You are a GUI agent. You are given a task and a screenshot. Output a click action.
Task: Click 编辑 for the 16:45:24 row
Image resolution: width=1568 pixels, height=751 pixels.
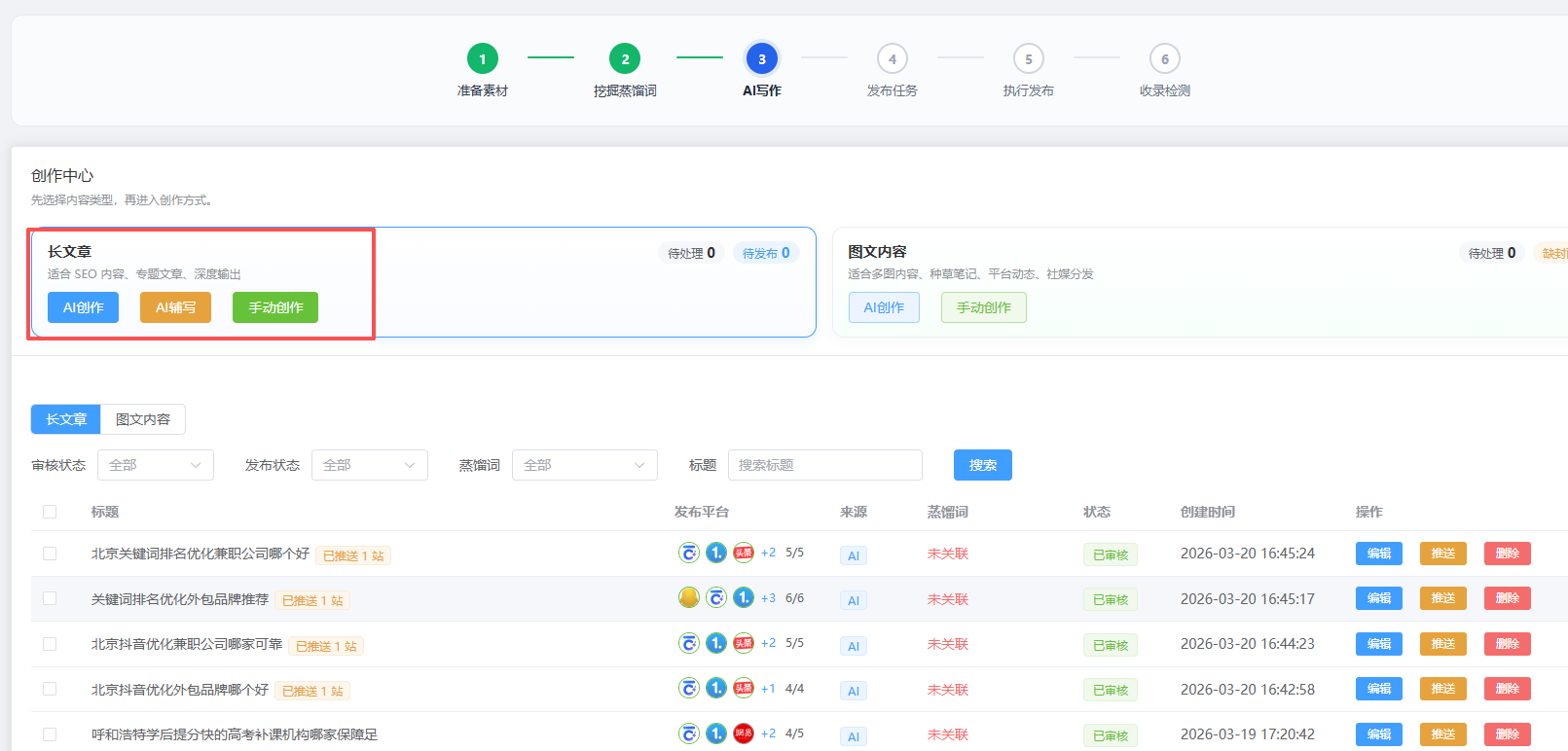[x=1379, y=554]
